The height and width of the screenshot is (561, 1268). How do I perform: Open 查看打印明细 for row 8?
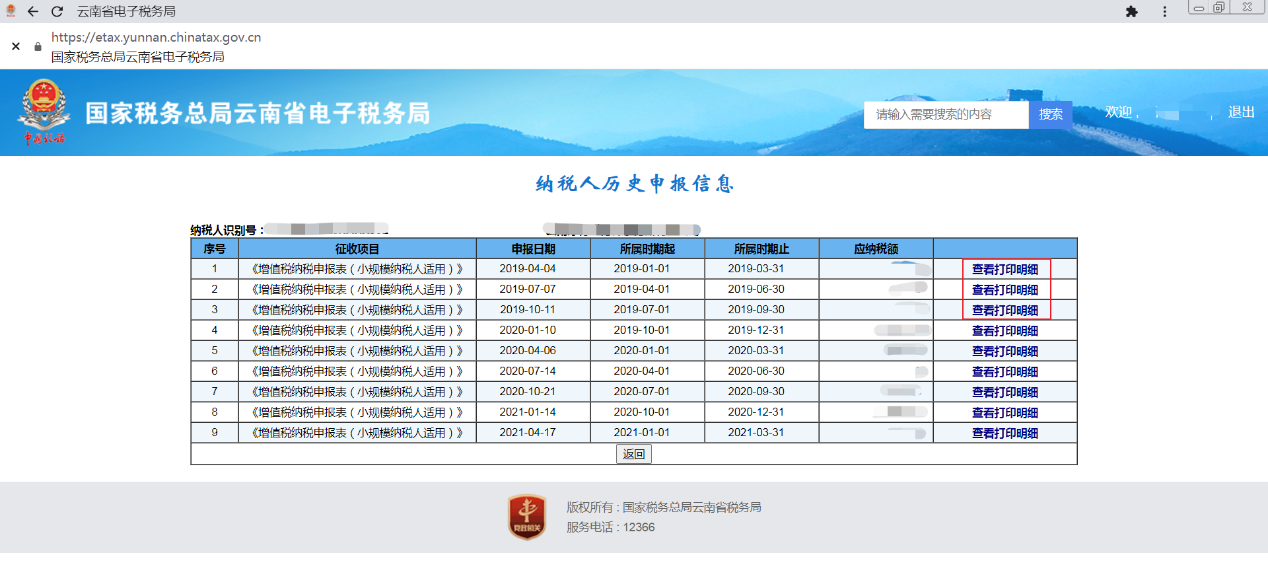tap(1005, 413)
